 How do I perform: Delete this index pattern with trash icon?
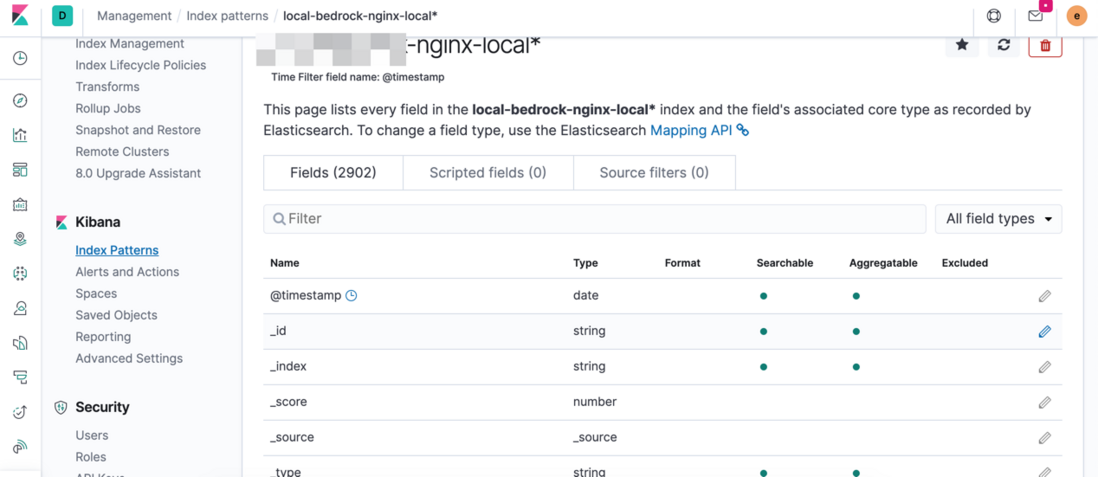click(1045, 45)
